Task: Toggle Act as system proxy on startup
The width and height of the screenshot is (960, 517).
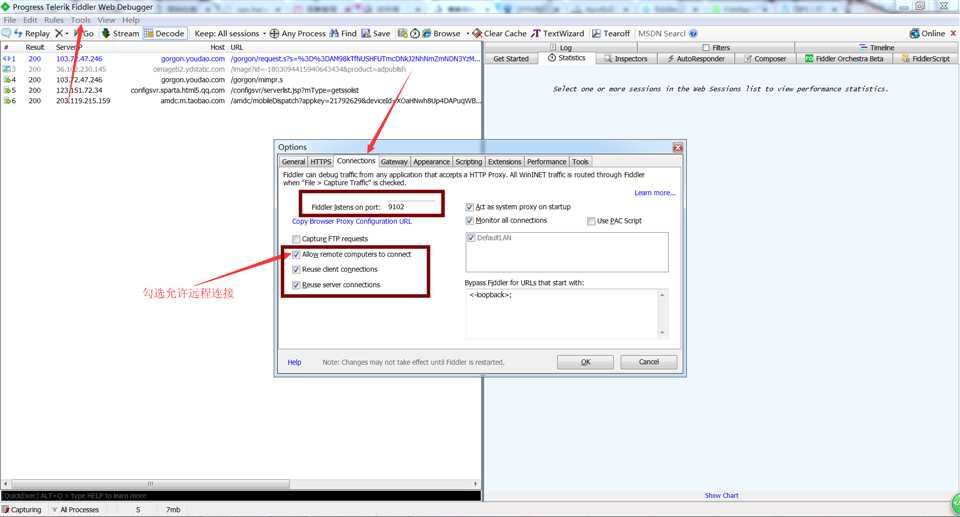Action: pos(470,207)
